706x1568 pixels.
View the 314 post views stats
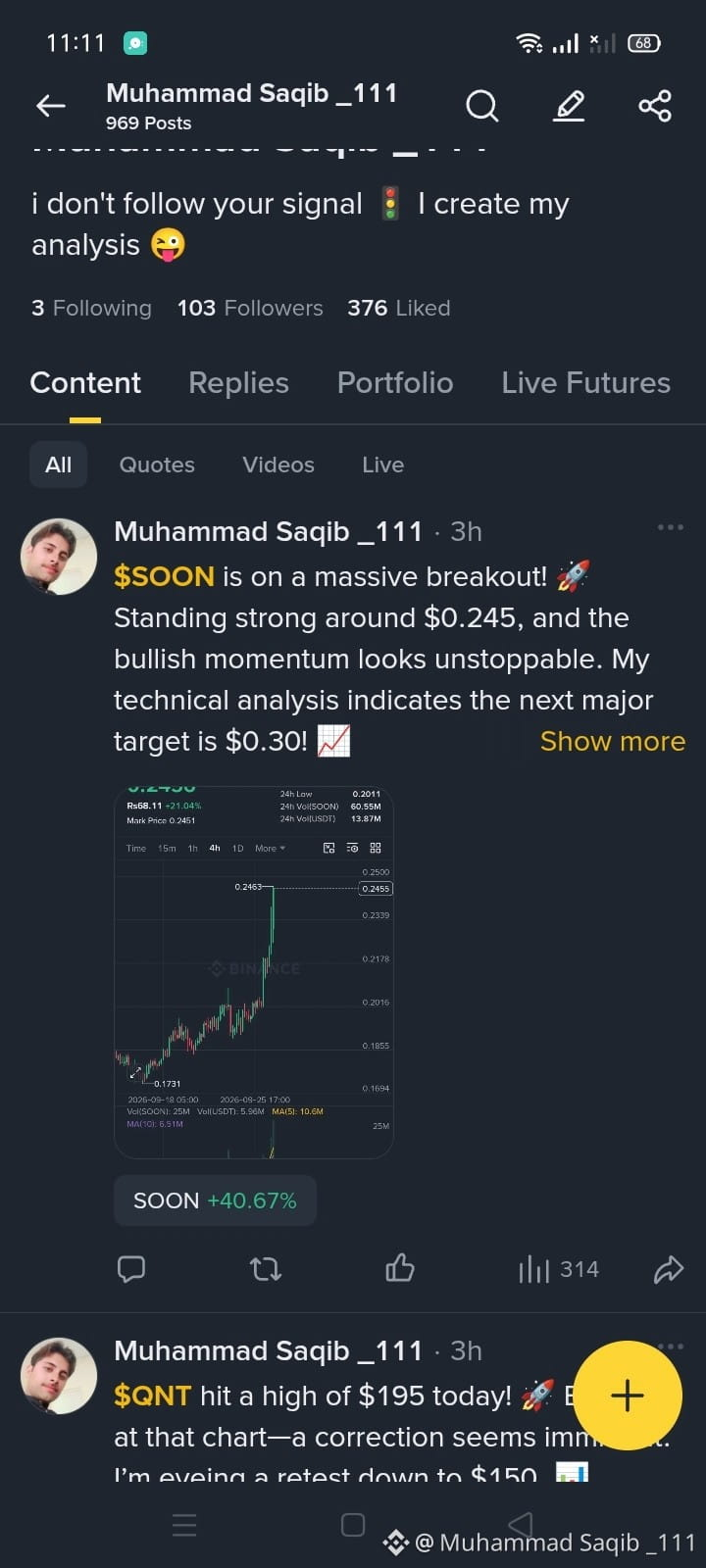pyautogui.click(x=558, y=1269)
